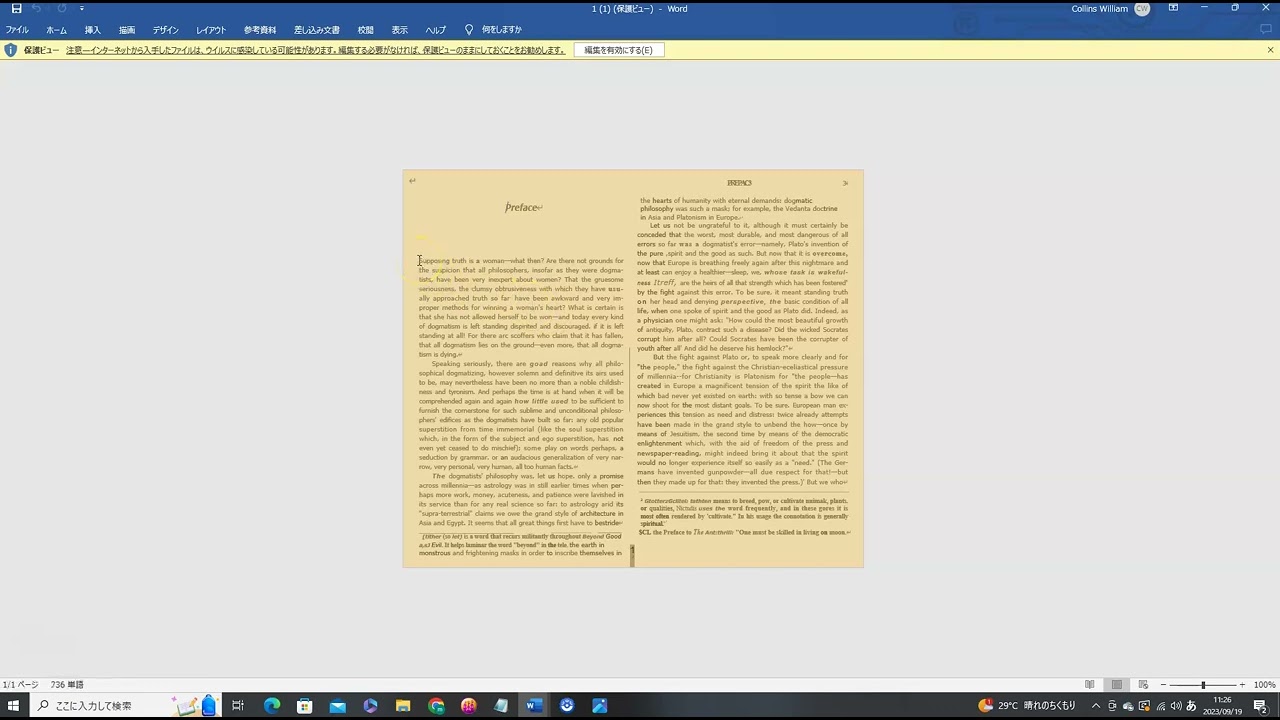
Task: Click the Preface heading in the document
Action: (x=521, y=207)
